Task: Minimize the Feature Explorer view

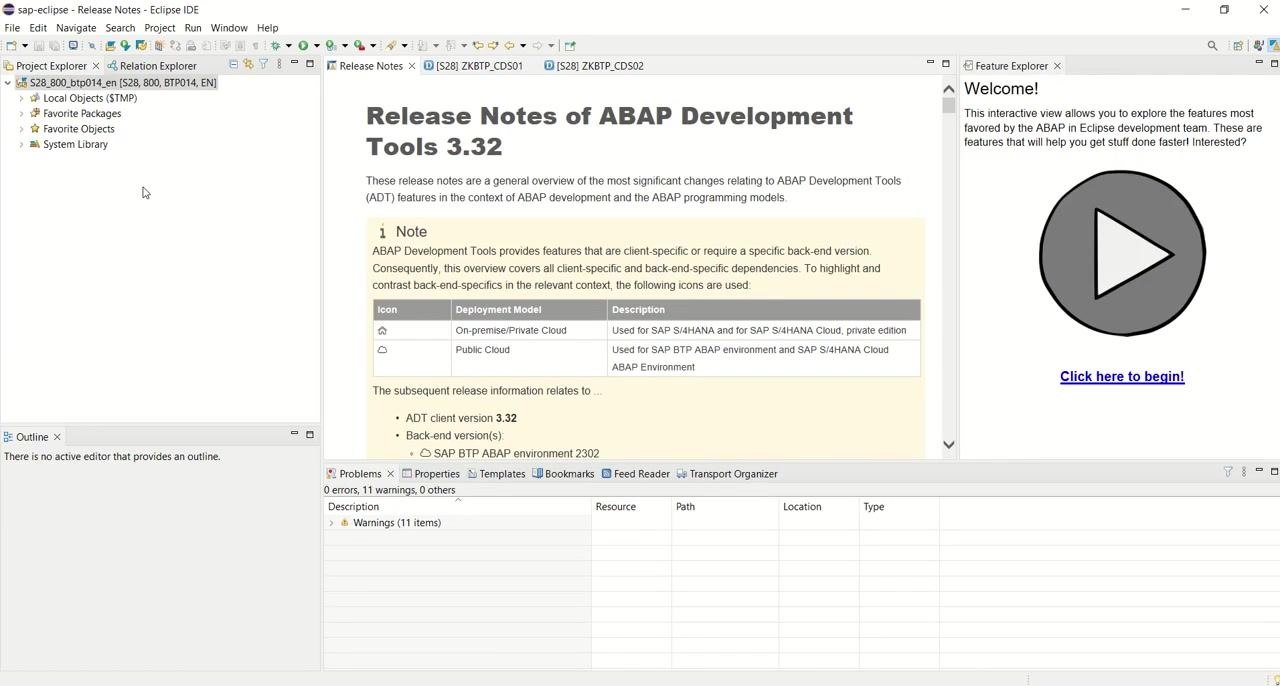Action: tap(1259, 64)
